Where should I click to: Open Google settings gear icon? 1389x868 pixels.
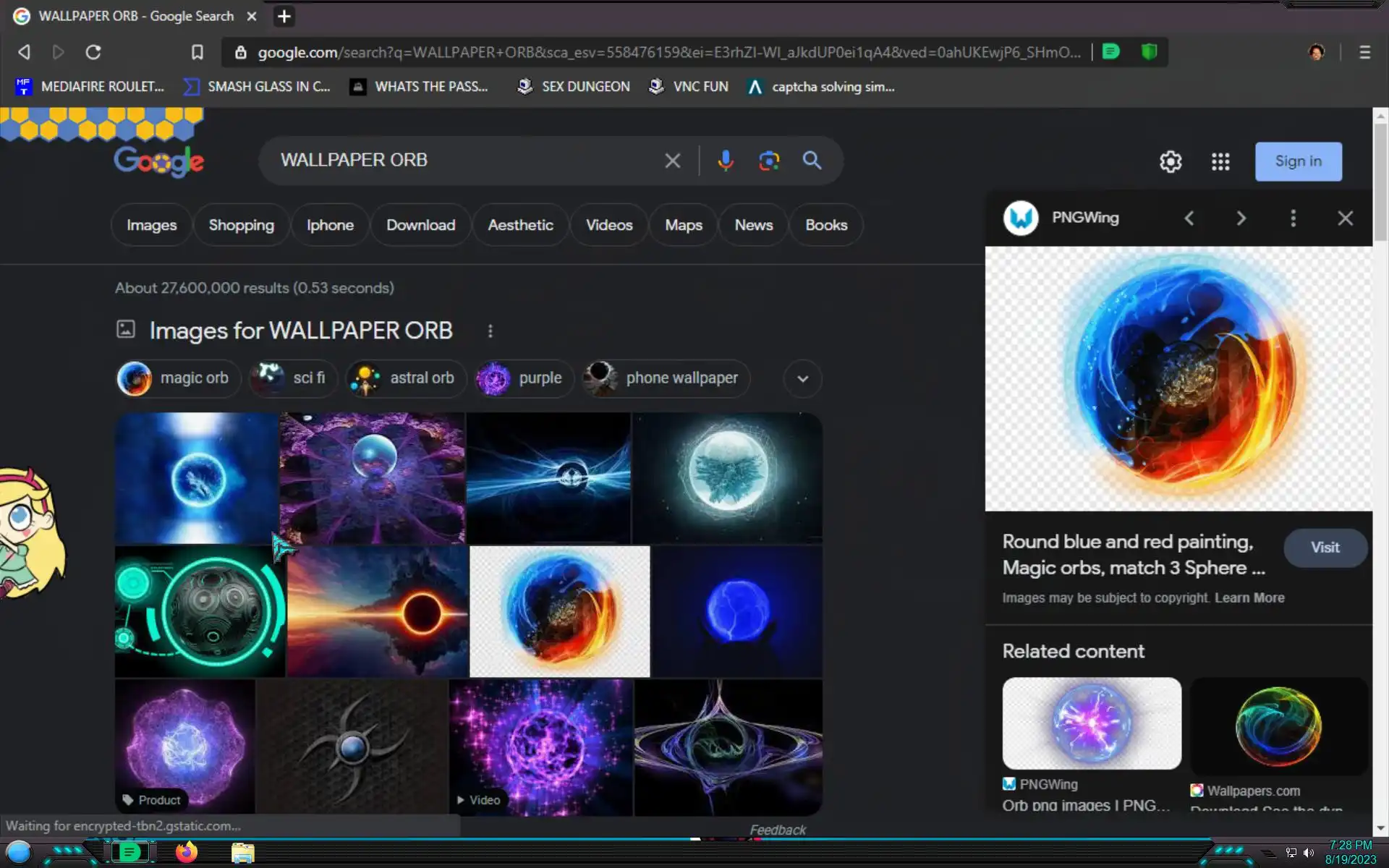tap(1171, 161)
